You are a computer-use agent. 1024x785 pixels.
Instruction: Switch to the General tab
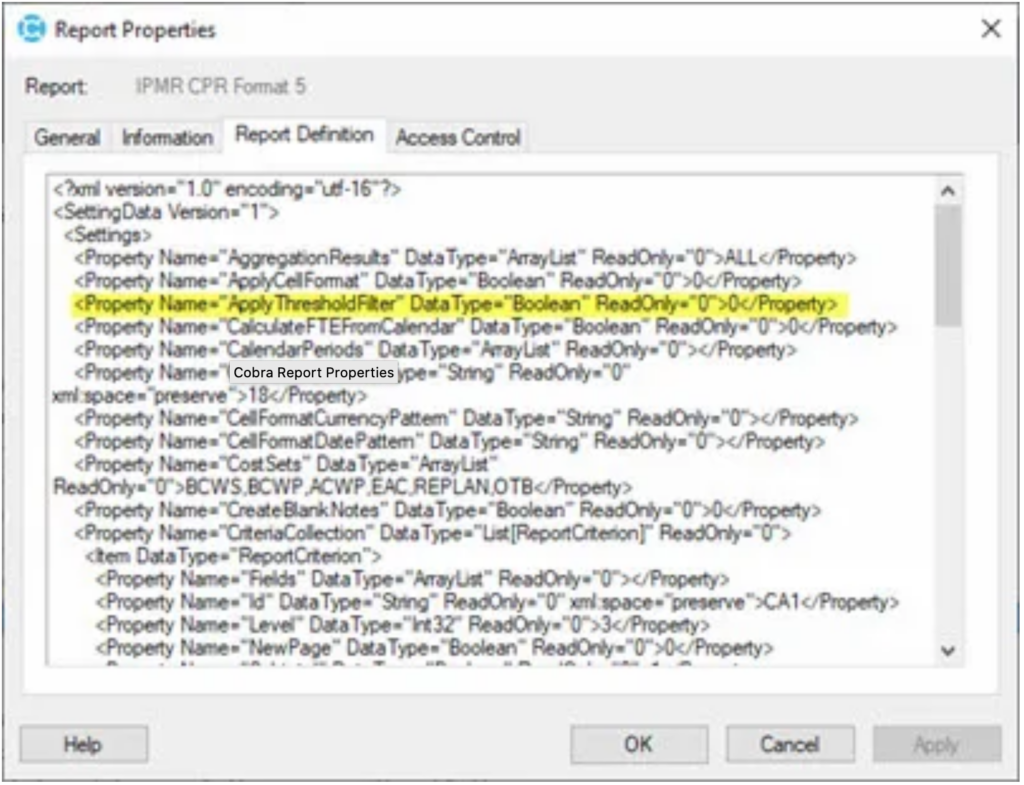[x=67, y=138]
